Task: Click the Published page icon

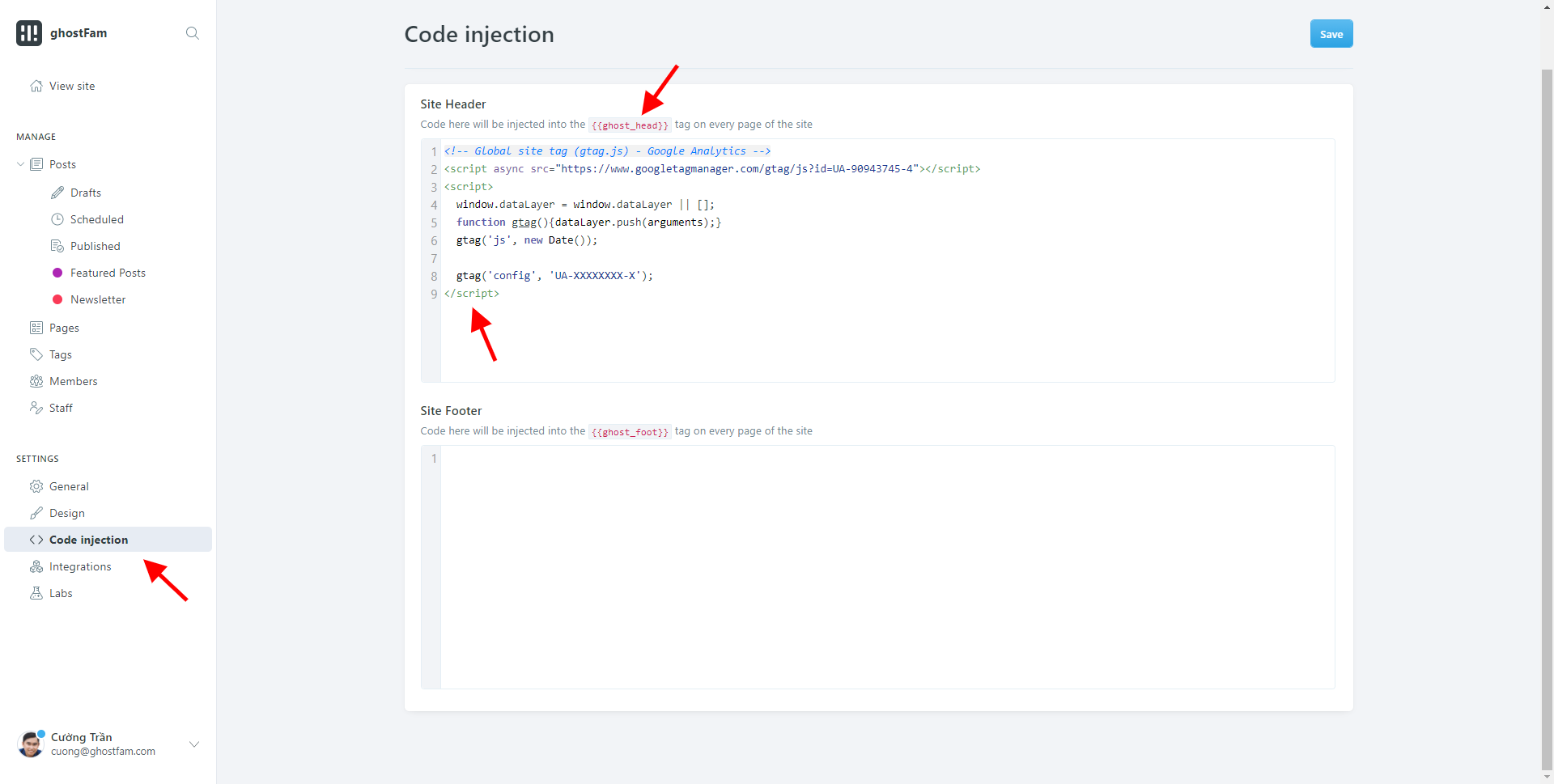Action: (x=57, y=246)
